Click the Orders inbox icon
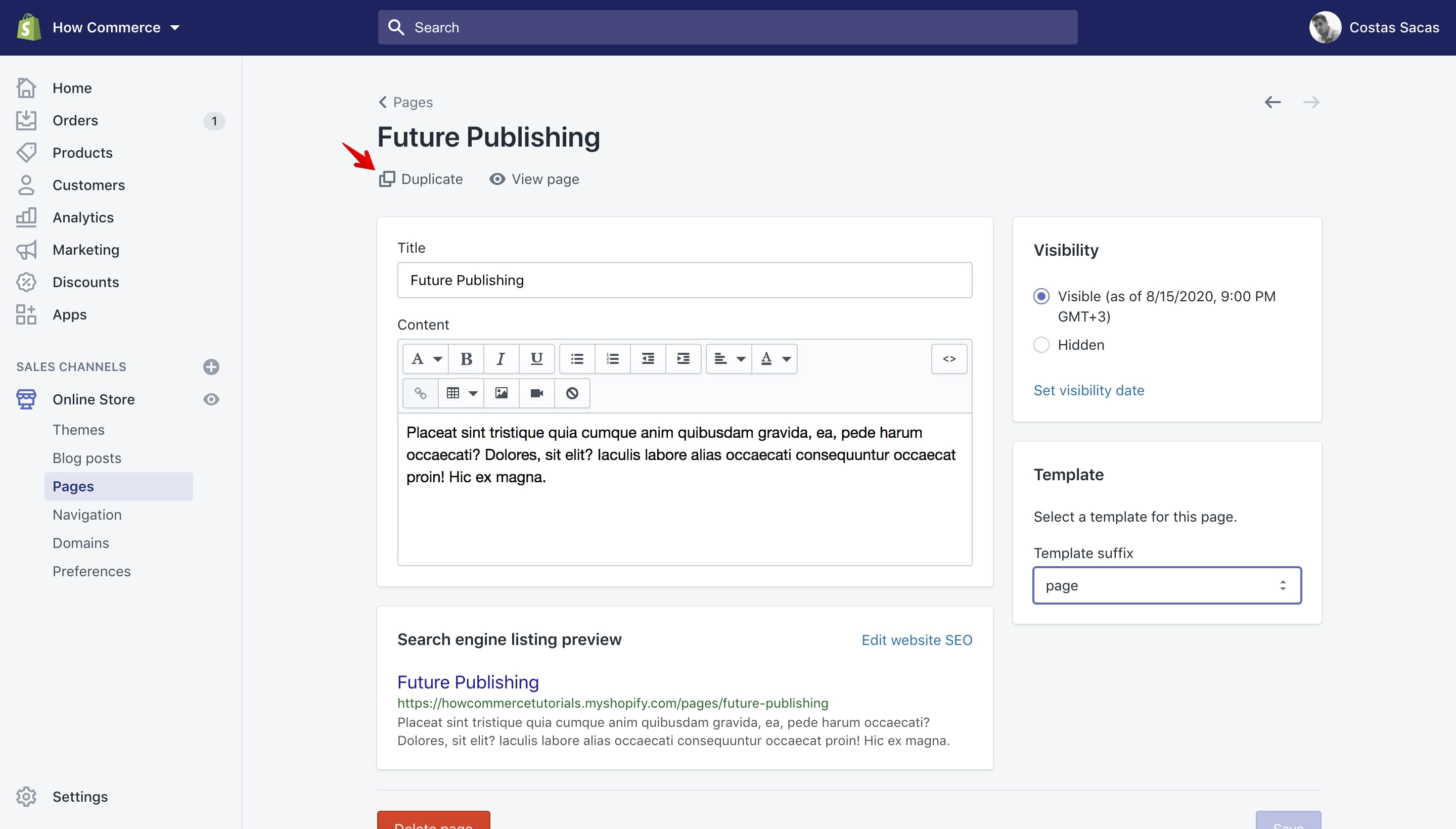1456x829 pixels. [26, 120]
